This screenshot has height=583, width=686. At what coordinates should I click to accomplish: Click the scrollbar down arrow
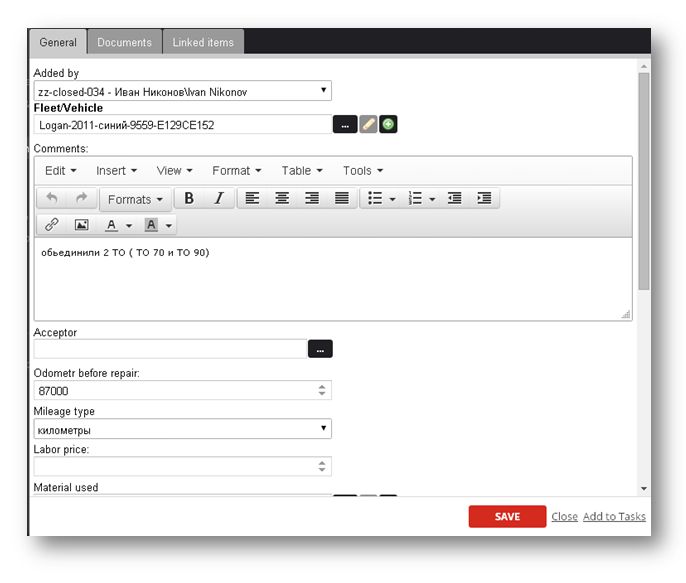(644, 489)
